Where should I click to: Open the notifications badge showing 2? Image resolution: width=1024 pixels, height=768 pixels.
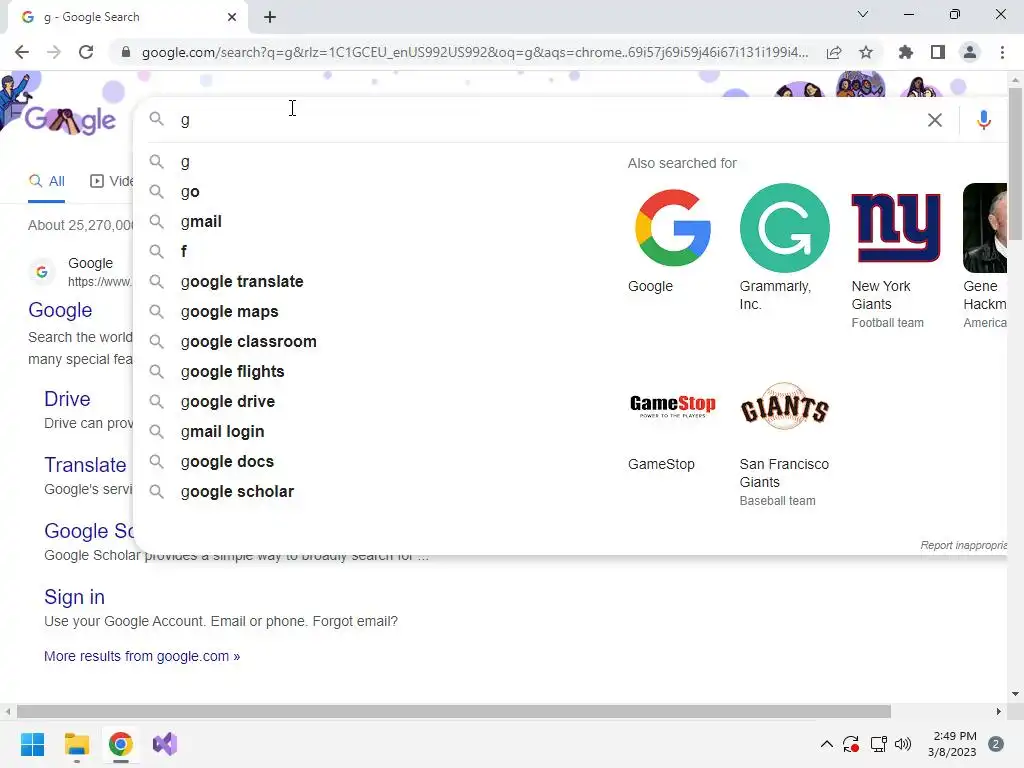coord(996,744)
